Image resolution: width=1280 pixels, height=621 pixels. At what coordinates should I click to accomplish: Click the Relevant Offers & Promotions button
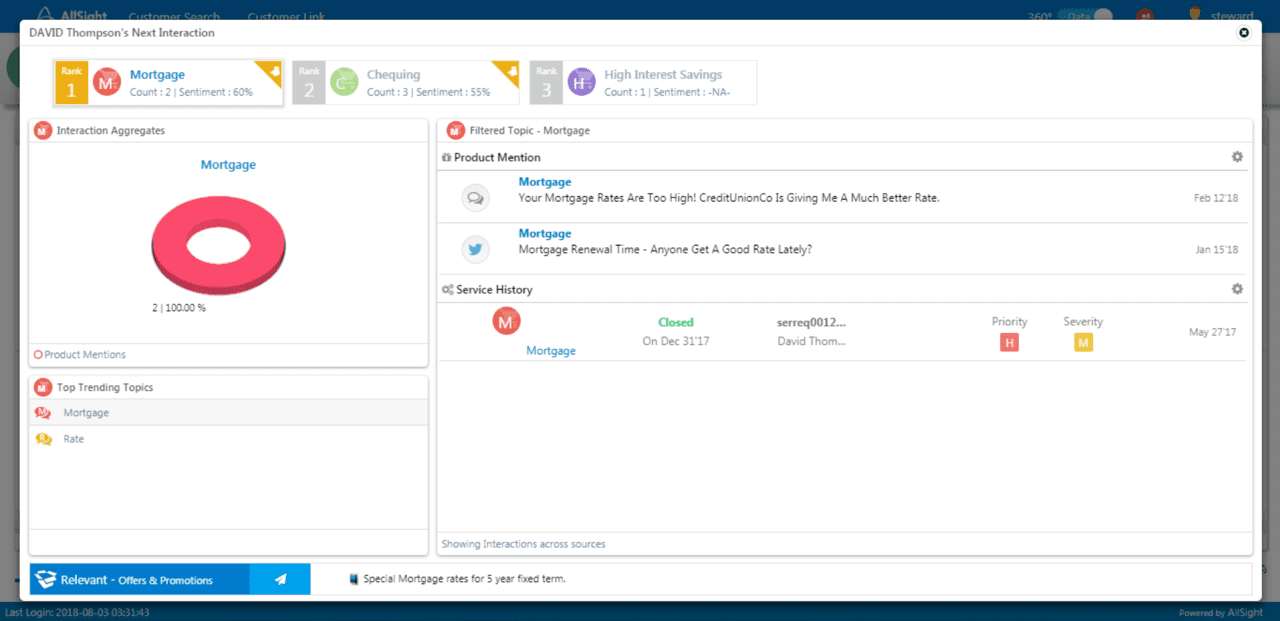(x=139, y=579)
